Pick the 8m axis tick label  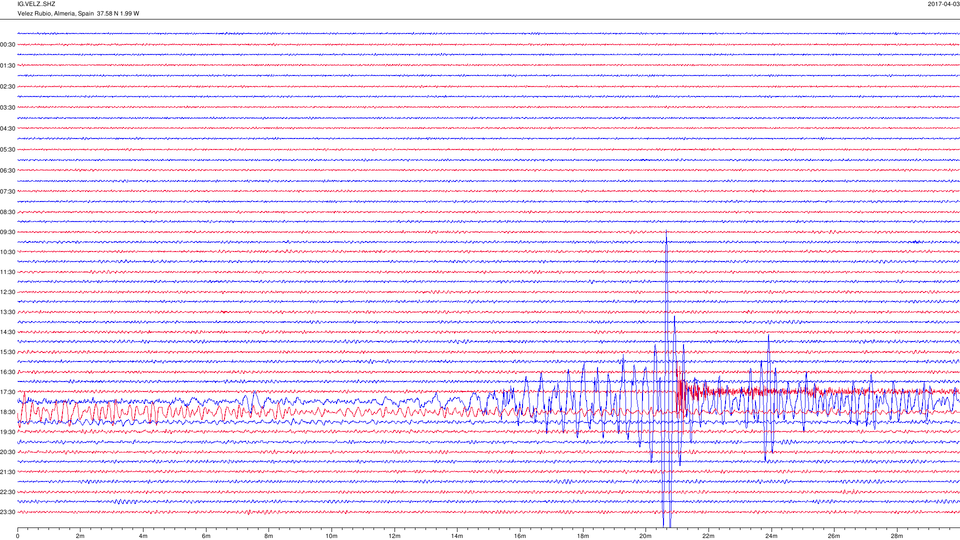269,536
